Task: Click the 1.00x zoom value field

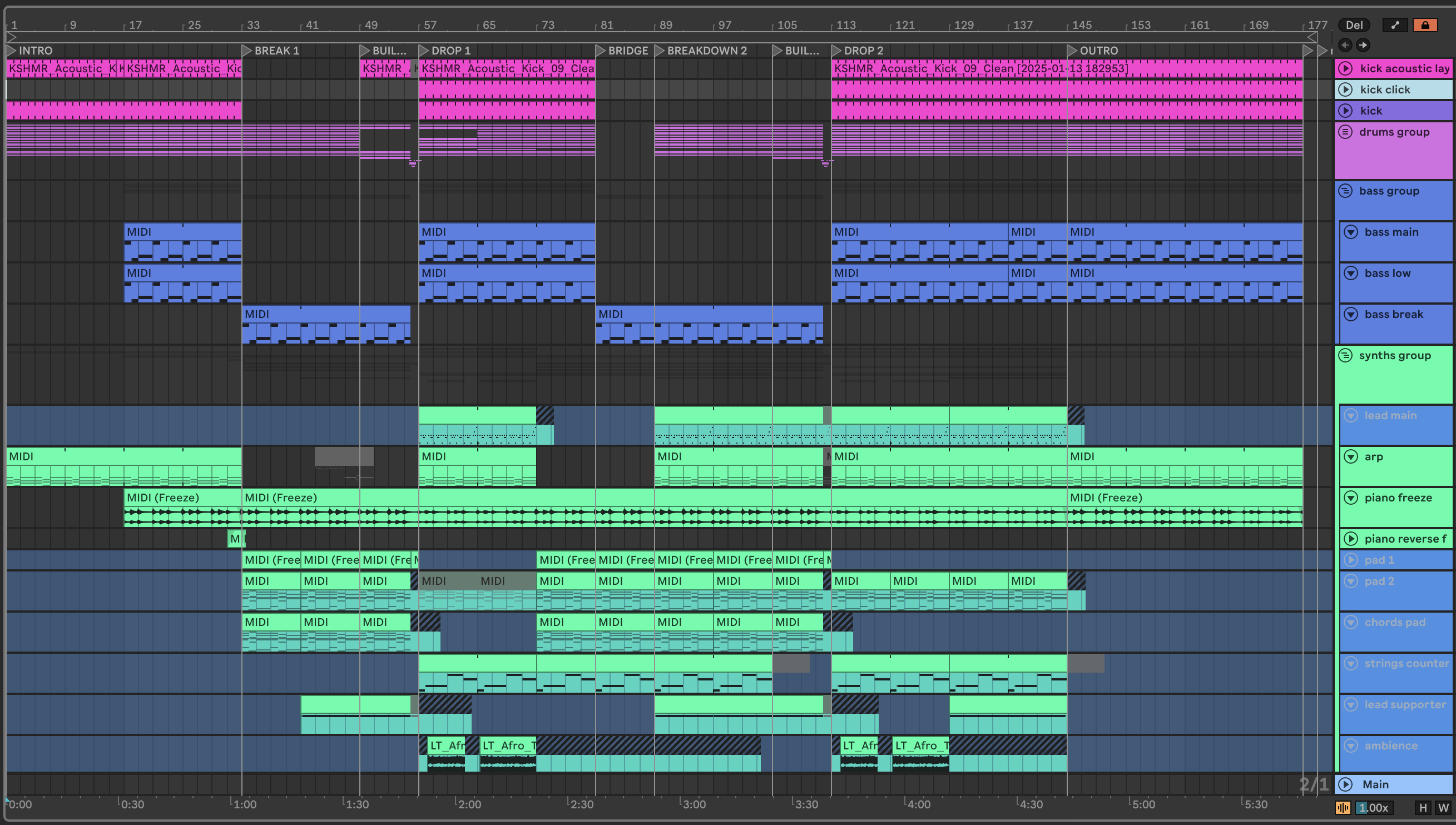Action: (1374, 807)
